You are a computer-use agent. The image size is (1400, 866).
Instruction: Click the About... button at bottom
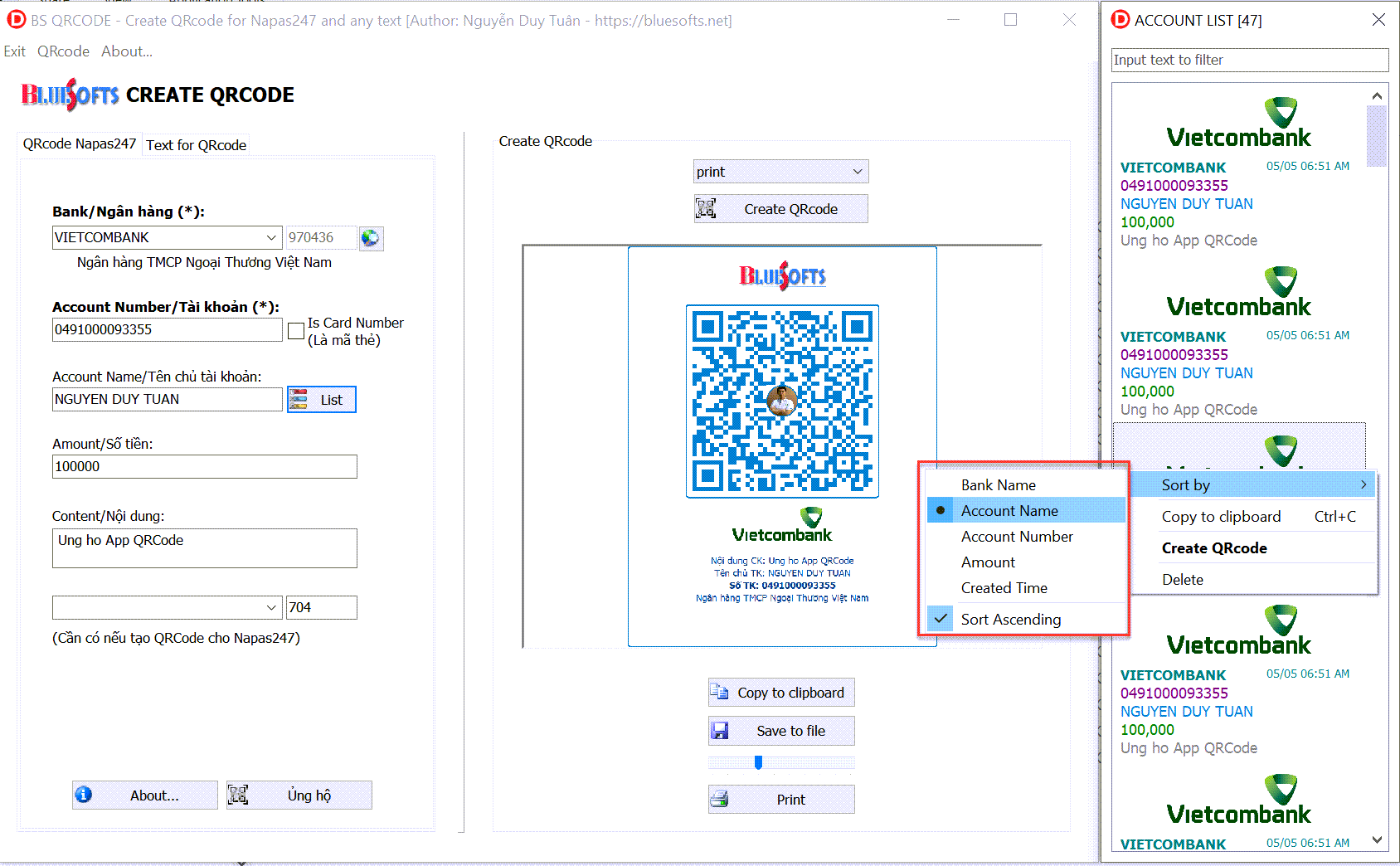coord(145,795)
